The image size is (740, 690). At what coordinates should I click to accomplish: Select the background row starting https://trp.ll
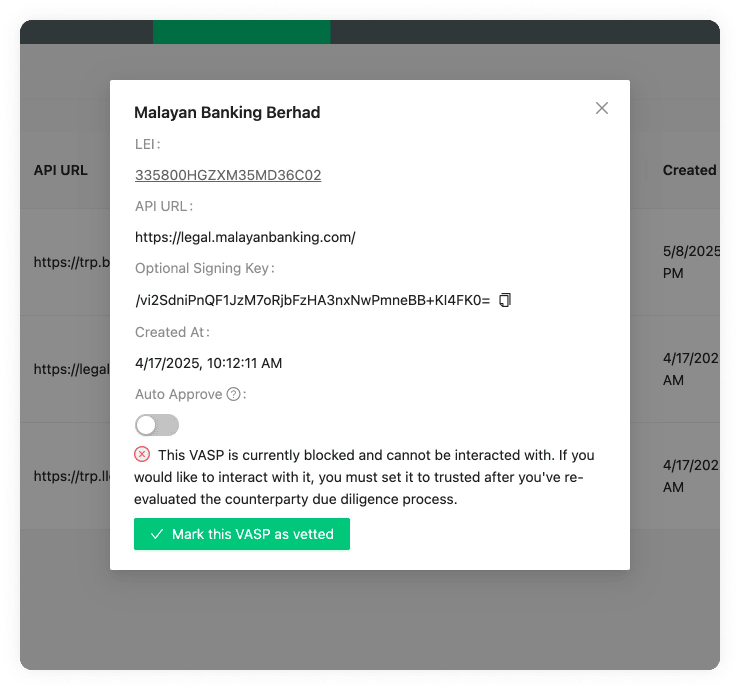68,476
